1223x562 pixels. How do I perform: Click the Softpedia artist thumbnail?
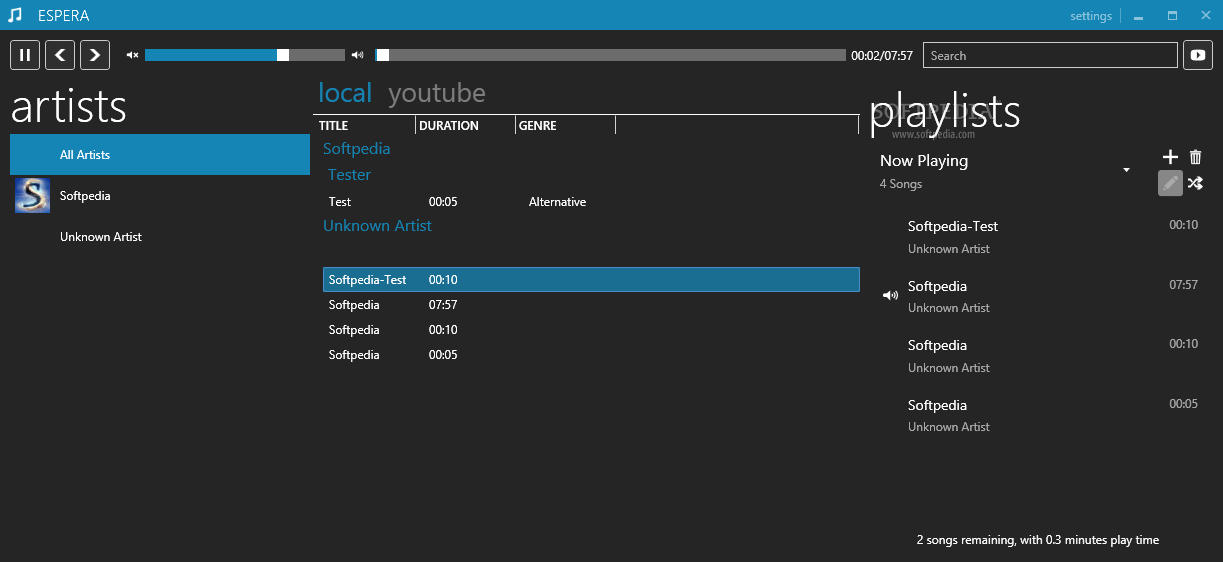tap(33, 196)
